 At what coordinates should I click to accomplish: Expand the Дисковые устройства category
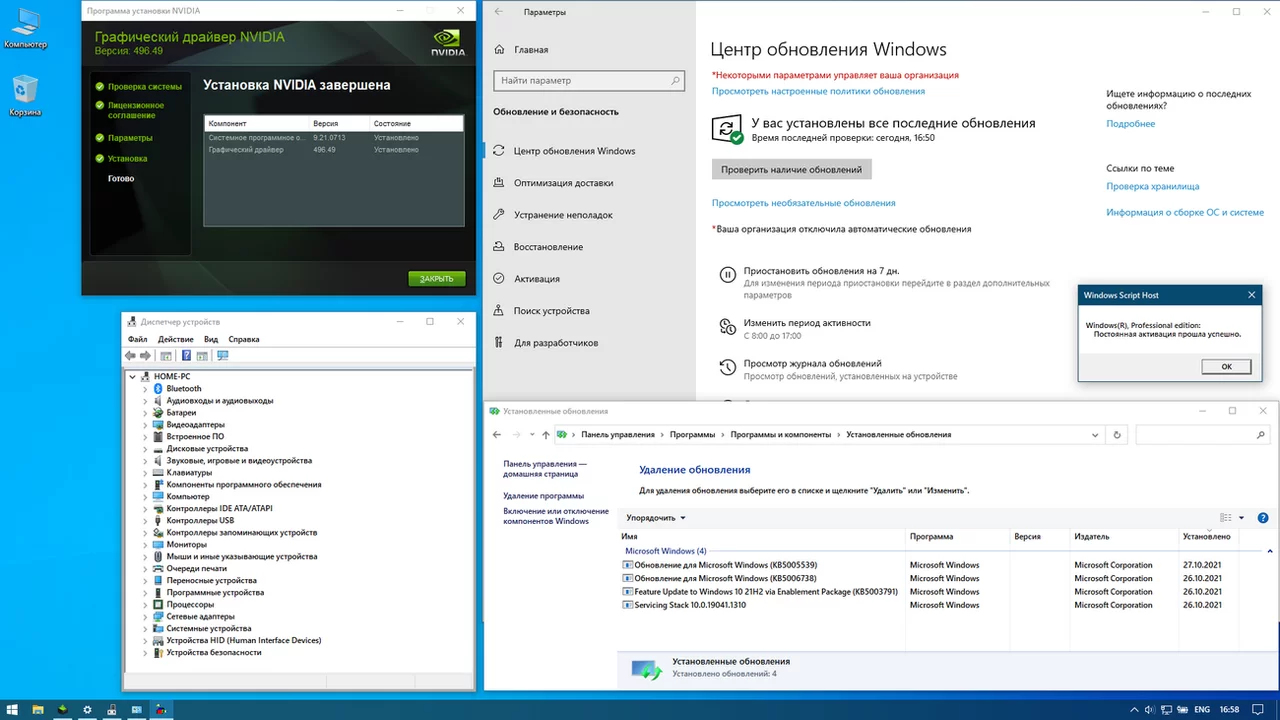click(145, 448)
